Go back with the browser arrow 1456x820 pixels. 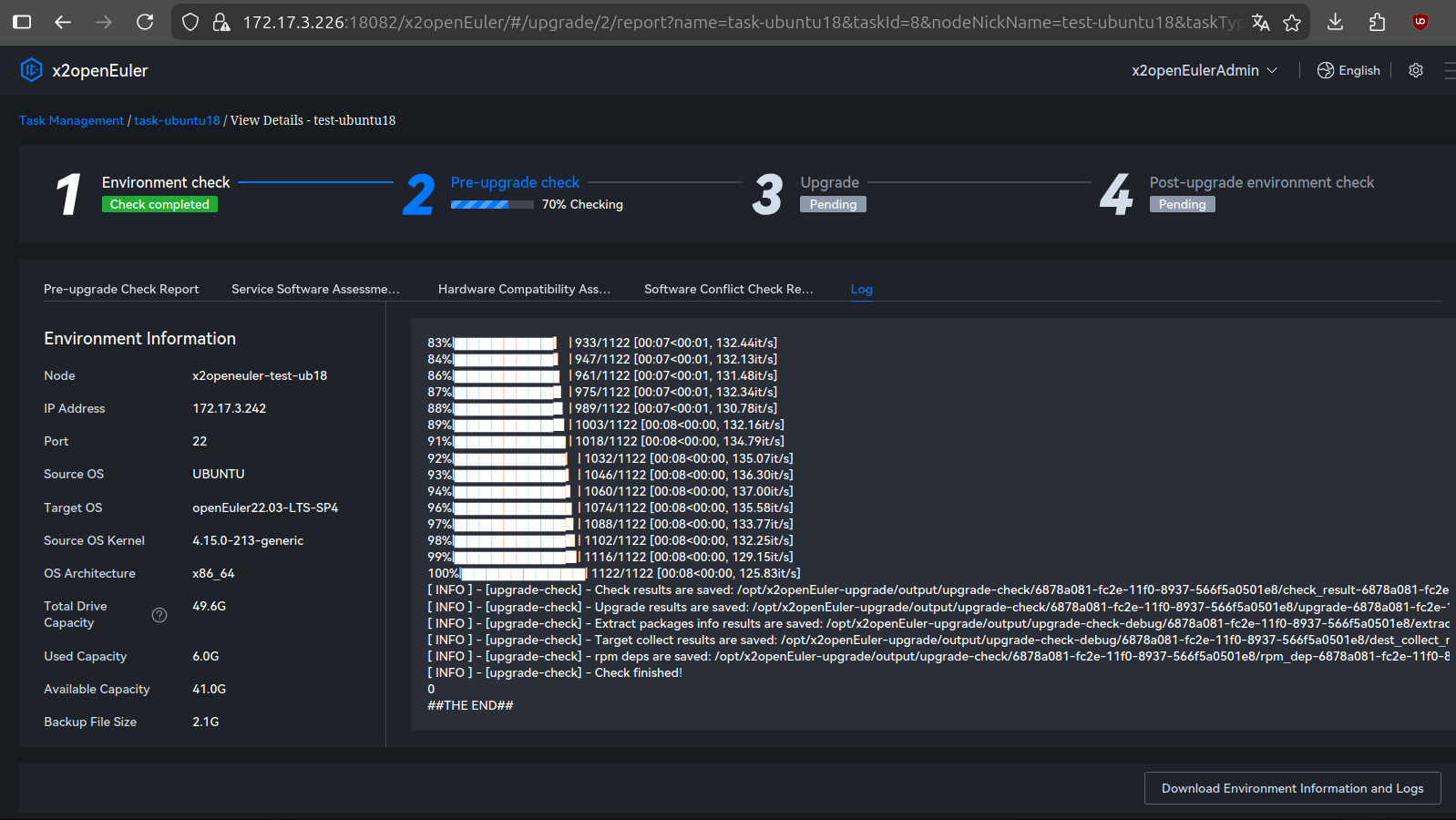63,22
